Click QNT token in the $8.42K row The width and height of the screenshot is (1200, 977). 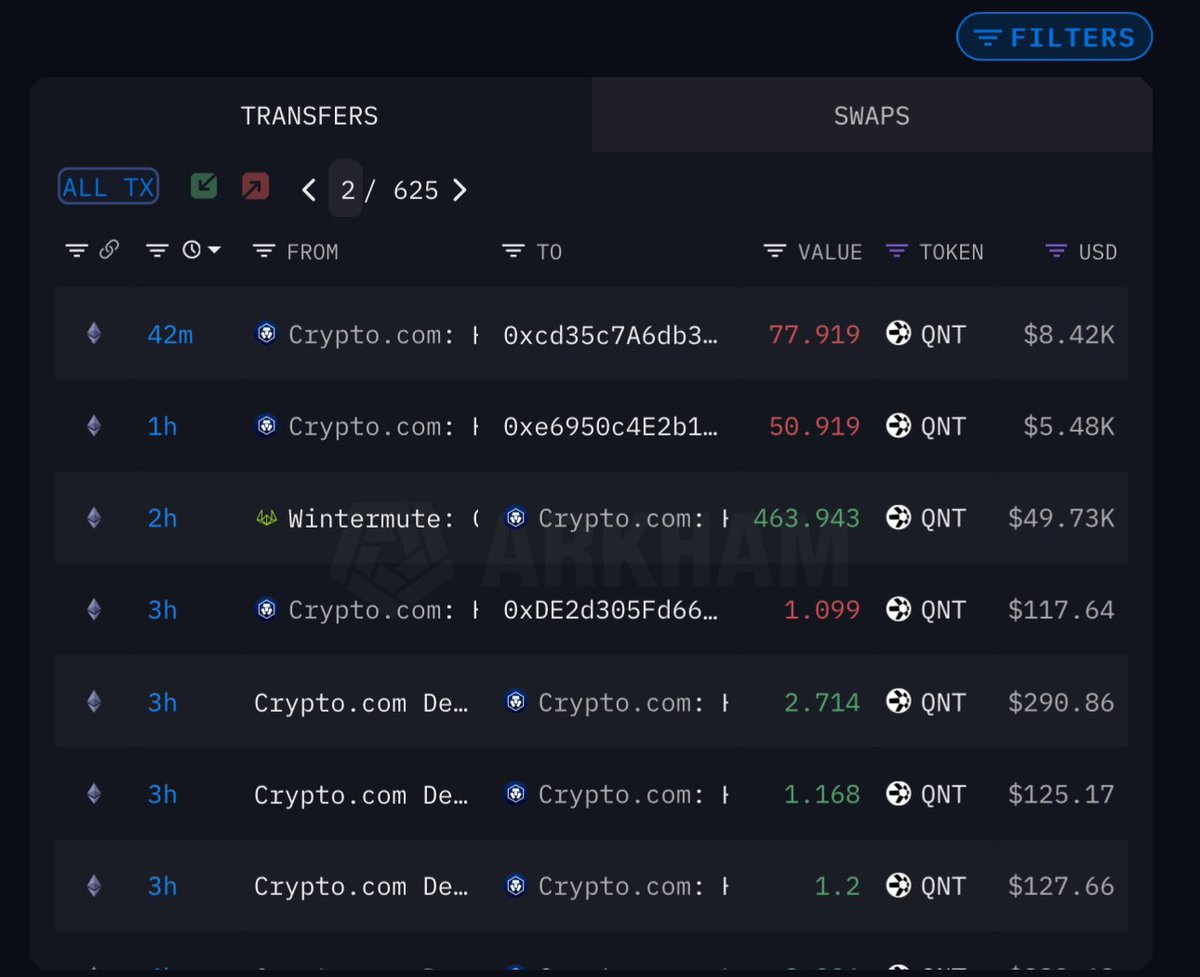point(927,334)
